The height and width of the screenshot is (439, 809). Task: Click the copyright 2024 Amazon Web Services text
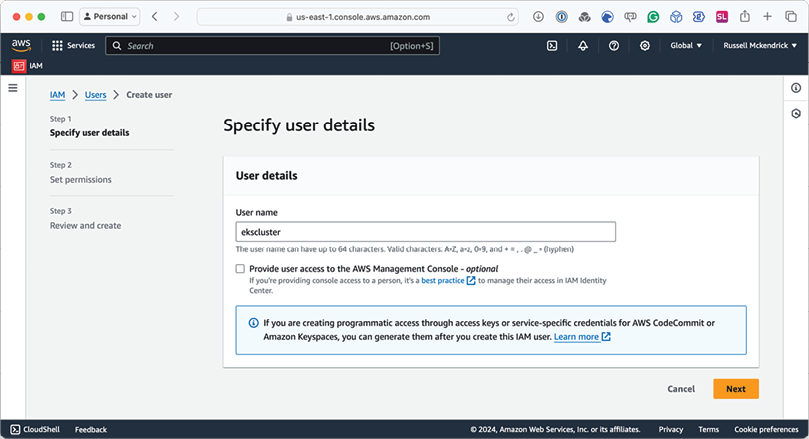pos(555,430)
